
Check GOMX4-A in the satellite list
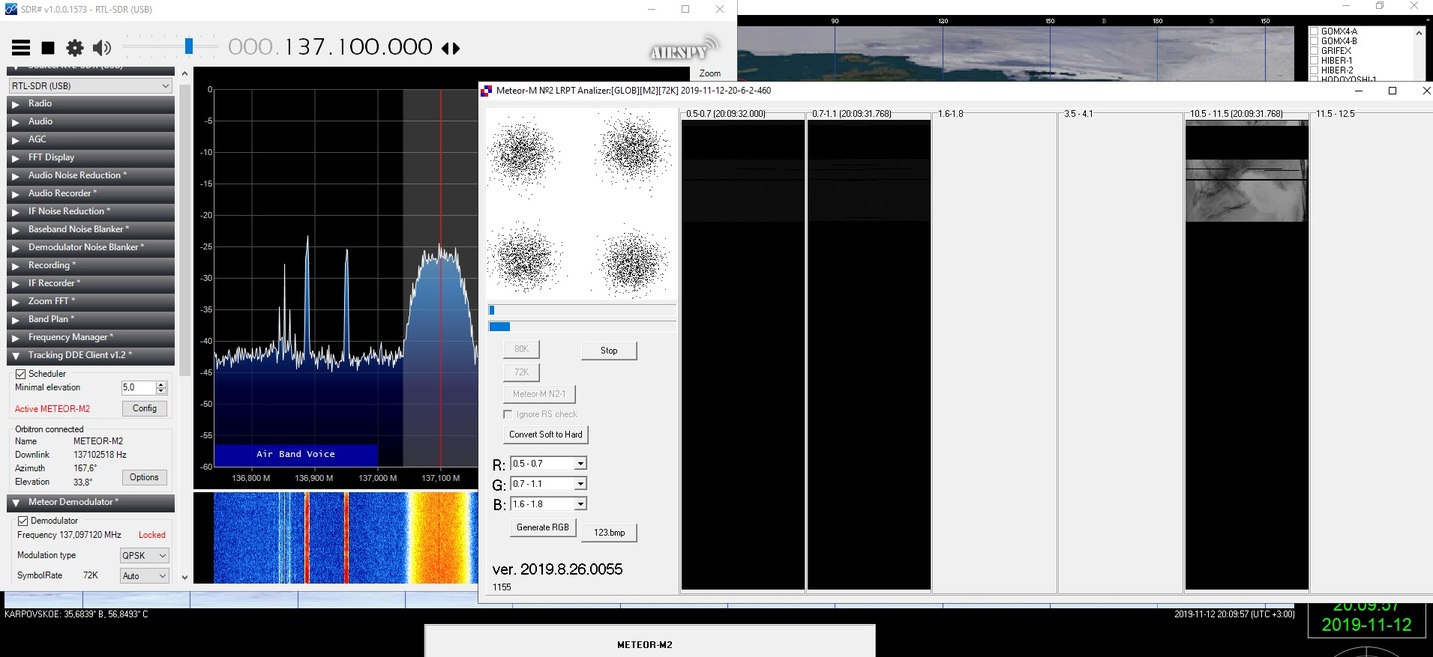point(1315,31)
